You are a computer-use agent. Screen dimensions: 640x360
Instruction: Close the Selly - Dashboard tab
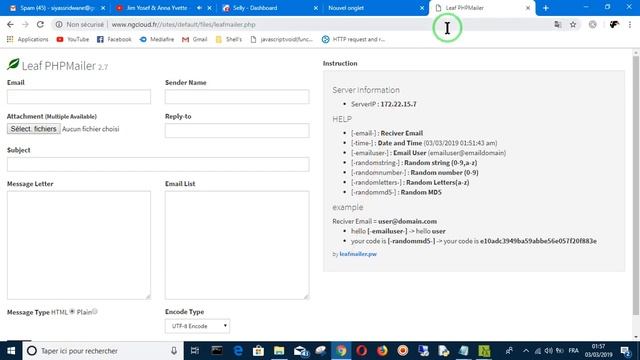316,8
